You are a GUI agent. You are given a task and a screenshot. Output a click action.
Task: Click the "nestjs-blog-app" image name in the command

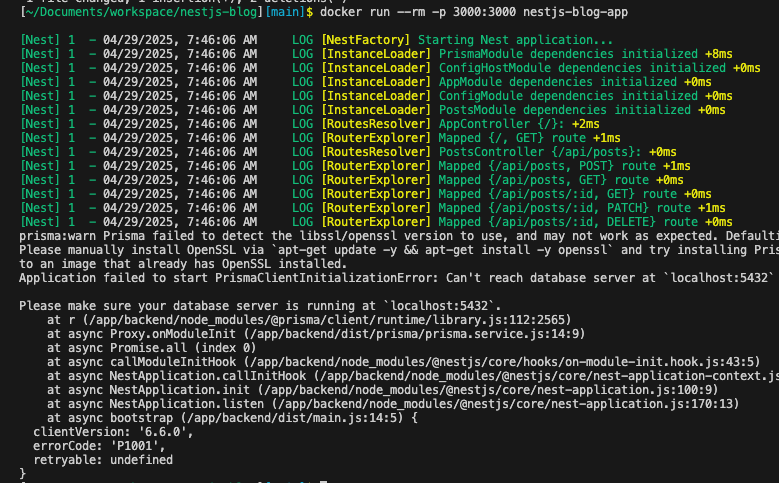point(576,12)
